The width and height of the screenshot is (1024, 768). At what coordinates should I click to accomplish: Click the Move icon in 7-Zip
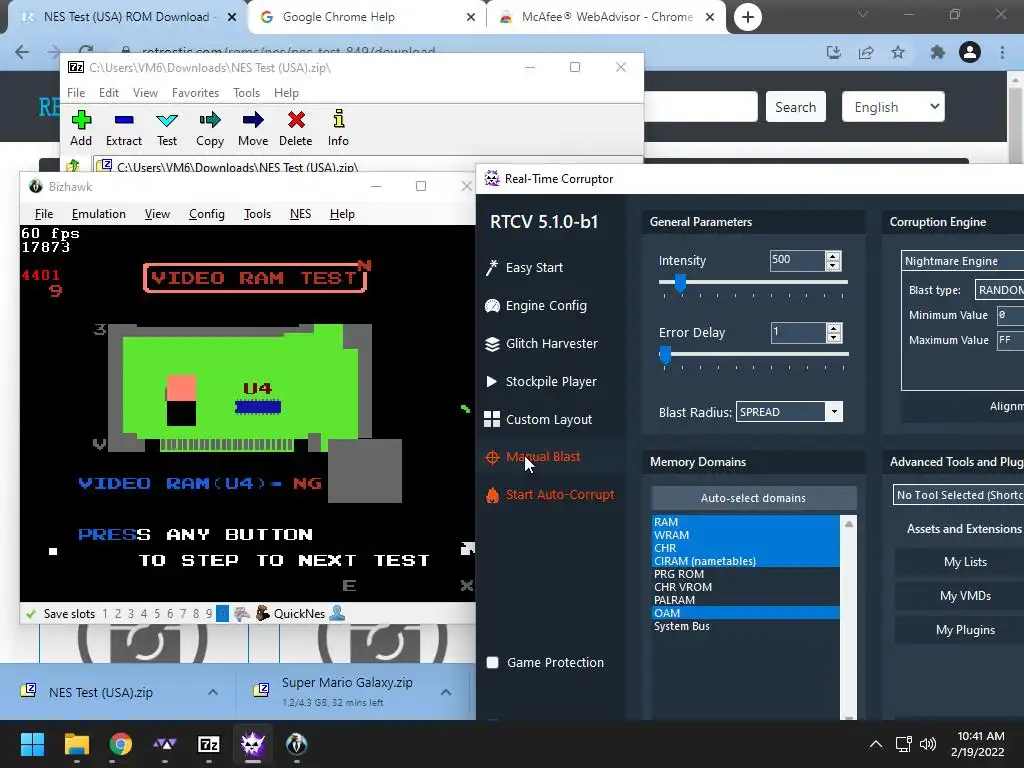(253, 120)
